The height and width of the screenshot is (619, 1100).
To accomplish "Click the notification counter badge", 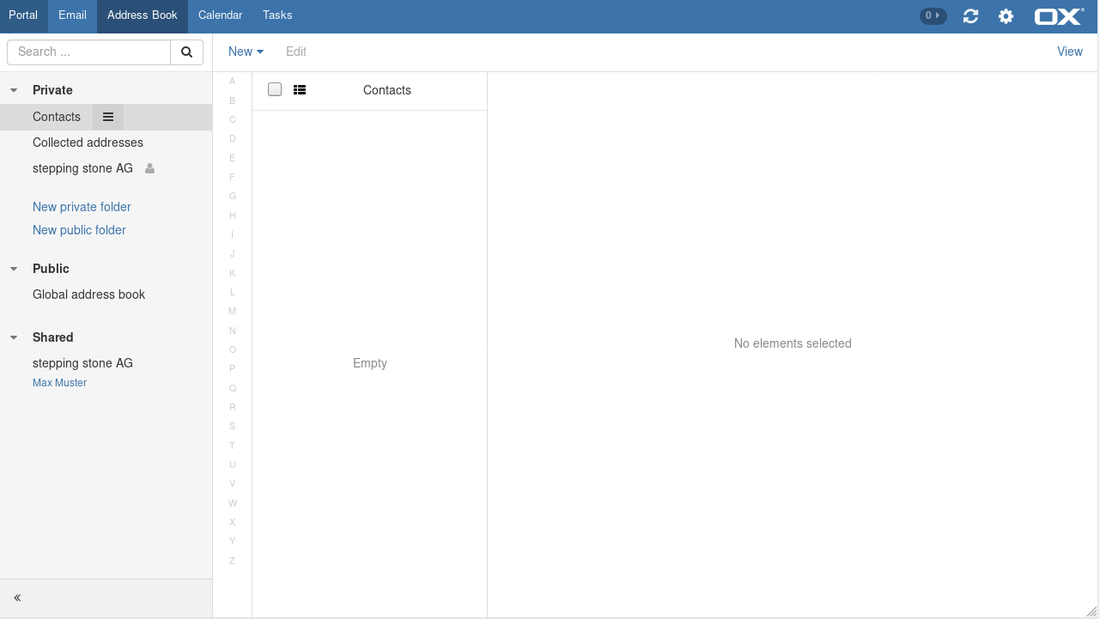I will point(932,16).
